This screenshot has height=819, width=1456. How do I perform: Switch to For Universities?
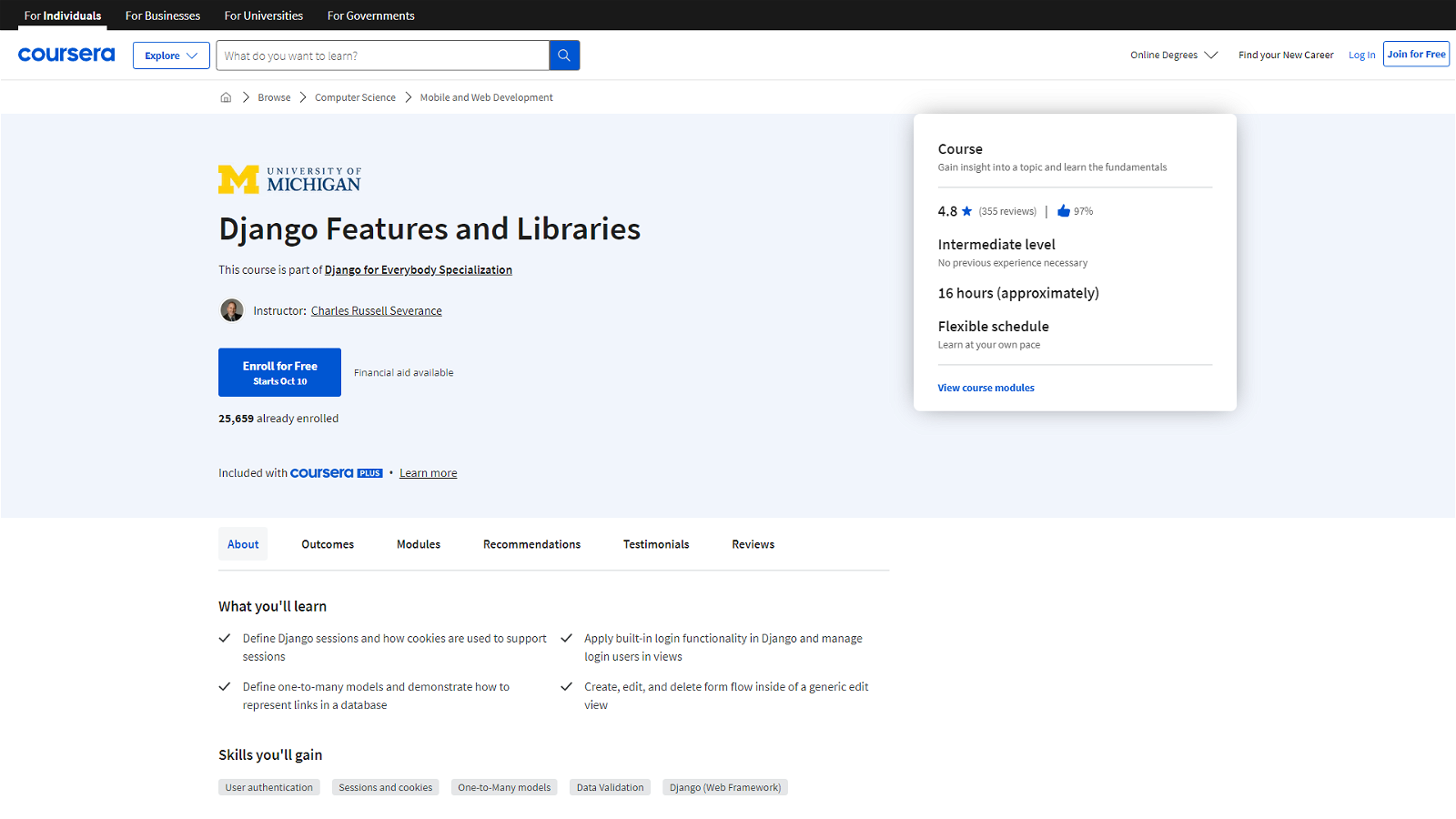pyautogui.click(x=264, y=15)
